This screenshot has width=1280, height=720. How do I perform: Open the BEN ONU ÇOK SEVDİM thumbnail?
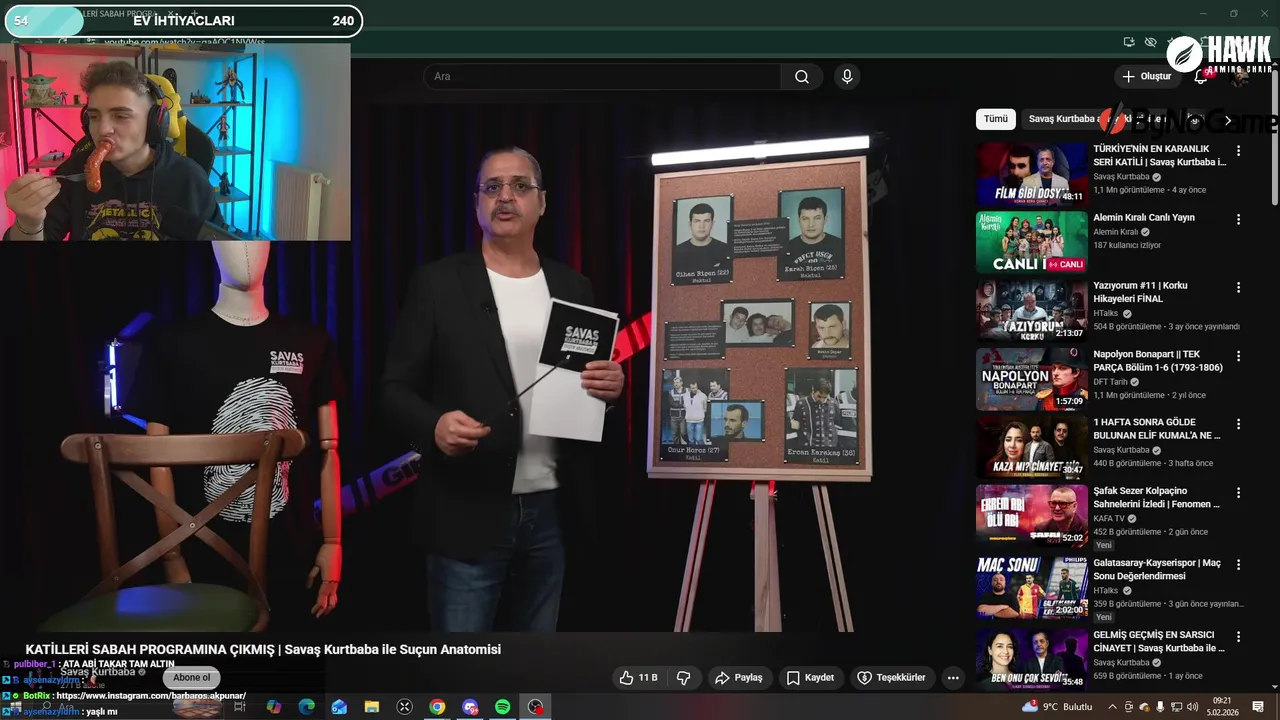coord(1031,659)
